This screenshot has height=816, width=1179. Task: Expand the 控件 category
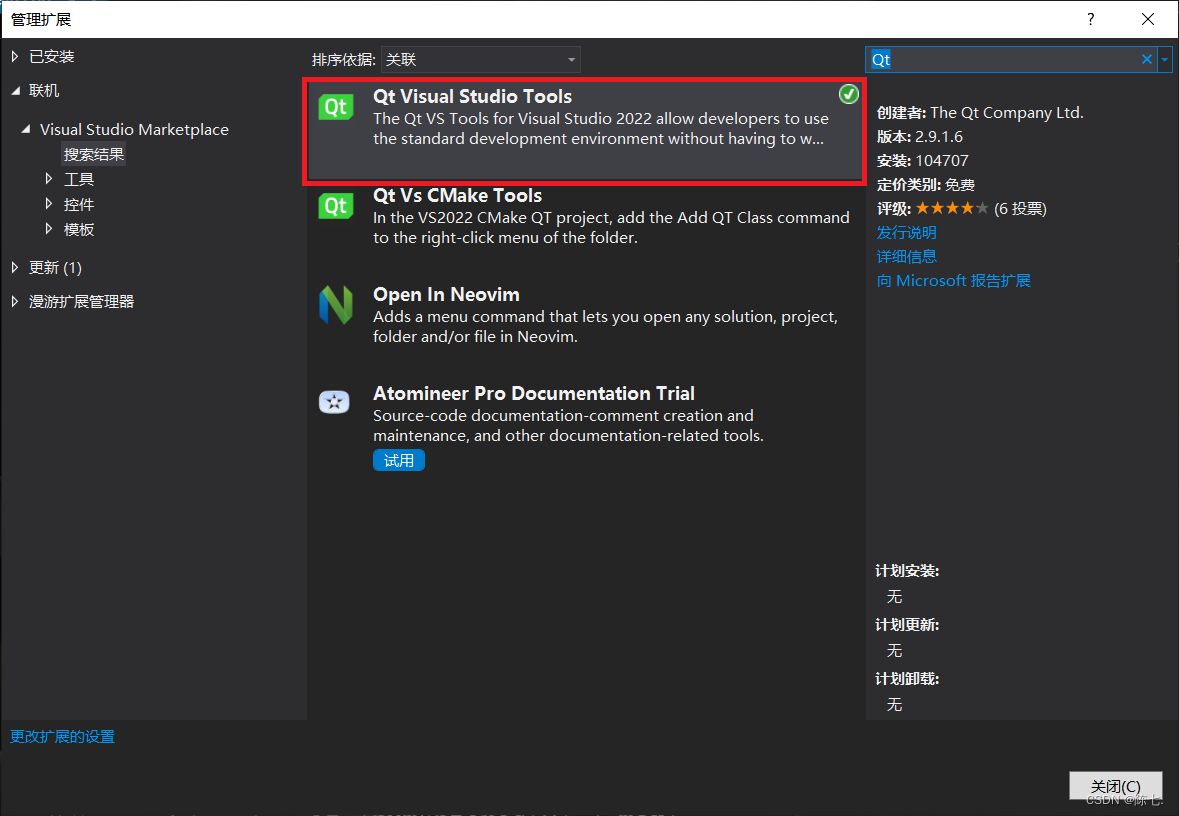[x=49, y=204]
